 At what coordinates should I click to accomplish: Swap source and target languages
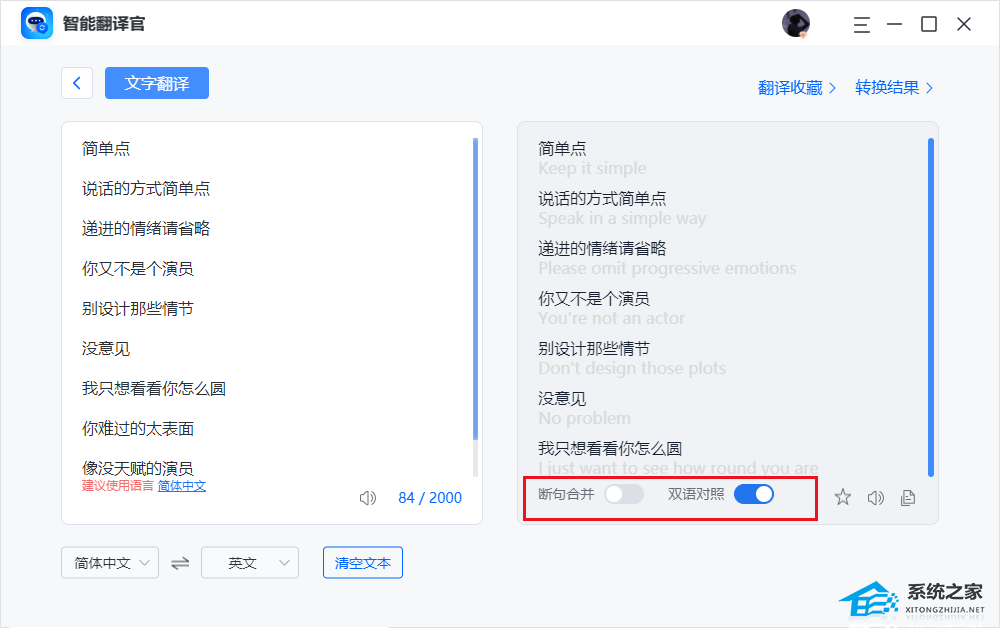(180, 563)
